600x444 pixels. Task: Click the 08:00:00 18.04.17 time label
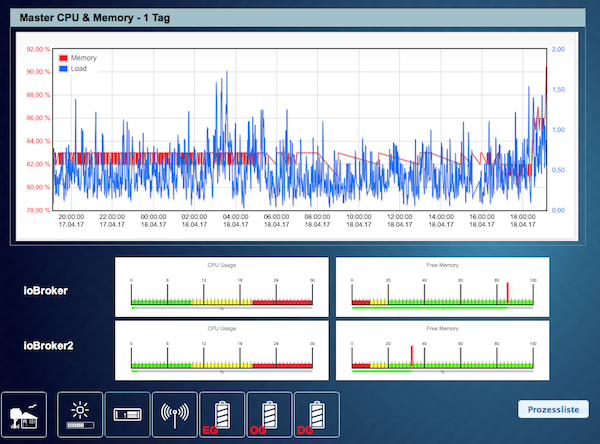point(317,220)
